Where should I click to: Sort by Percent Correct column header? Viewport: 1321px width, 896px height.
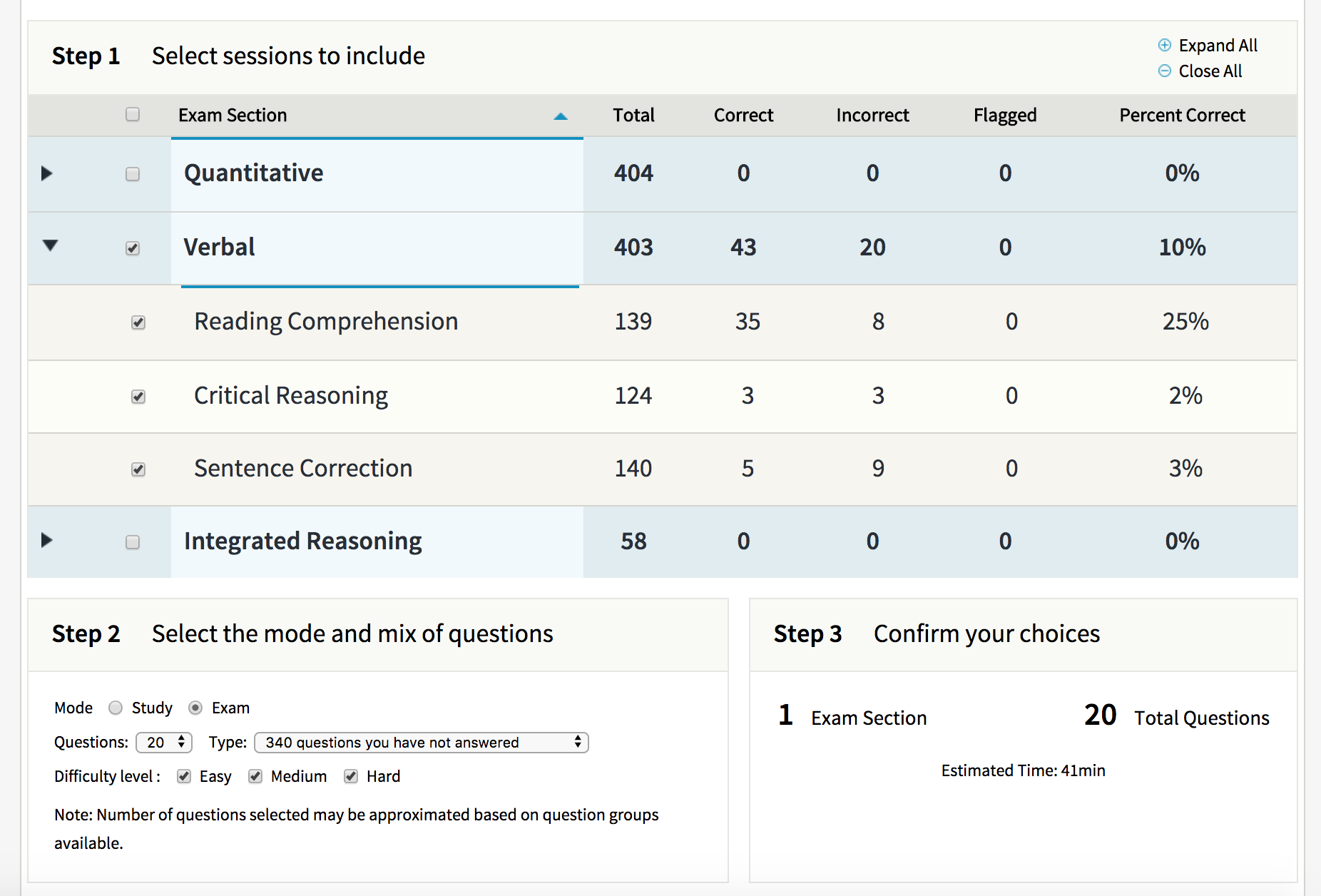pos(1182,115)
